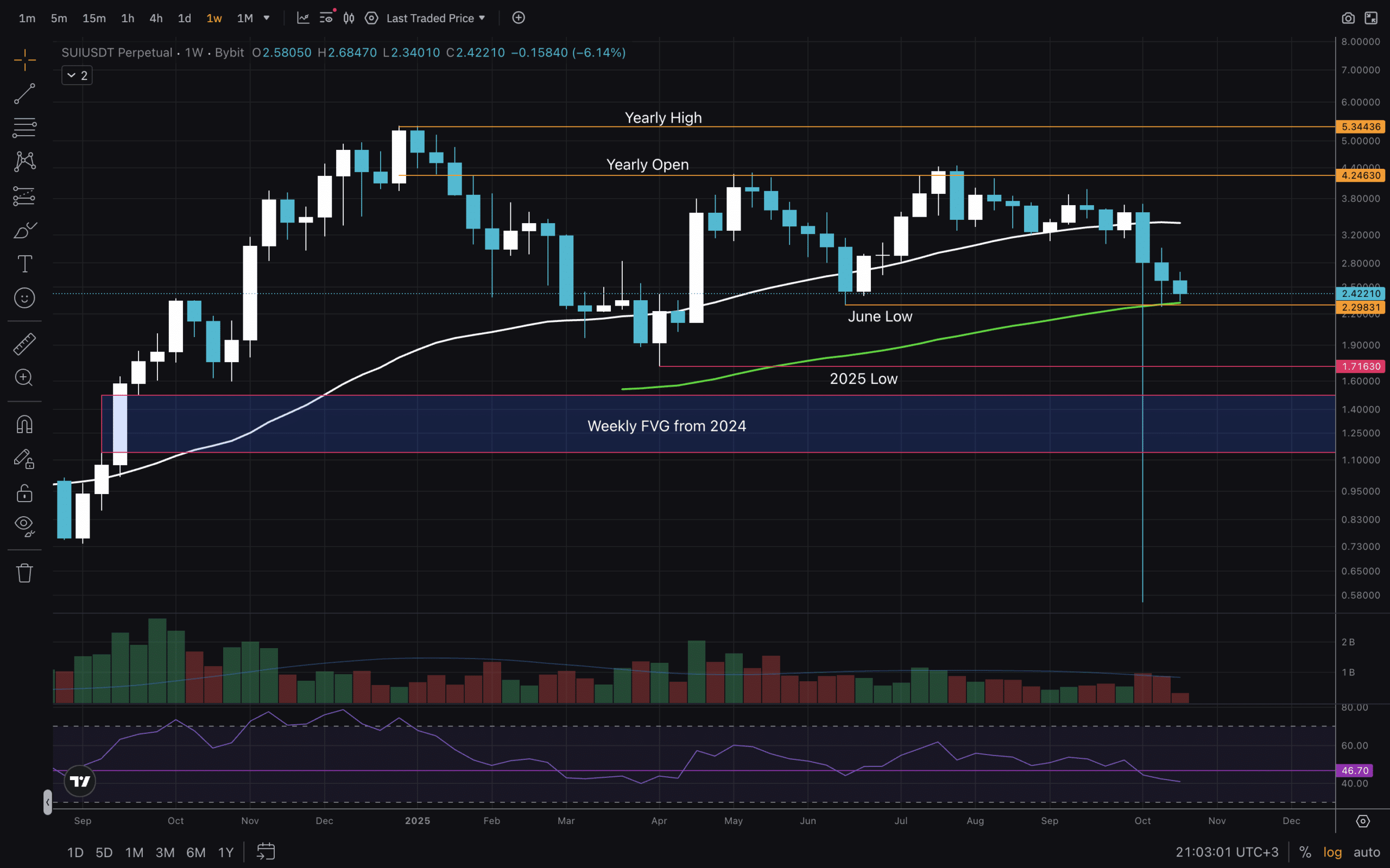This screenshot has height=868, width=1390.
Task: Hide all drawings with the eye icon
Action: pos(24,525)
